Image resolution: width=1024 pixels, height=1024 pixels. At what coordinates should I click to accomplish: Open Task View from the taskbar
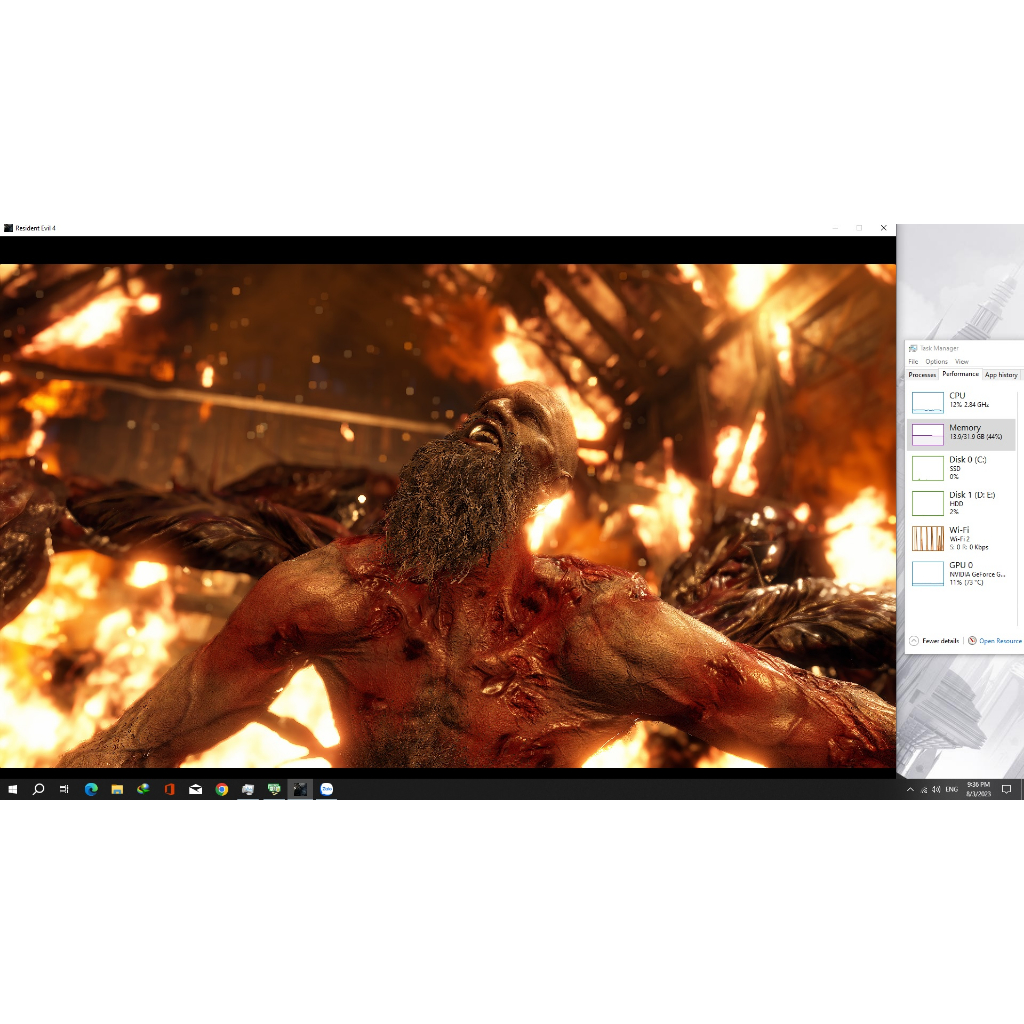(64, 789)
